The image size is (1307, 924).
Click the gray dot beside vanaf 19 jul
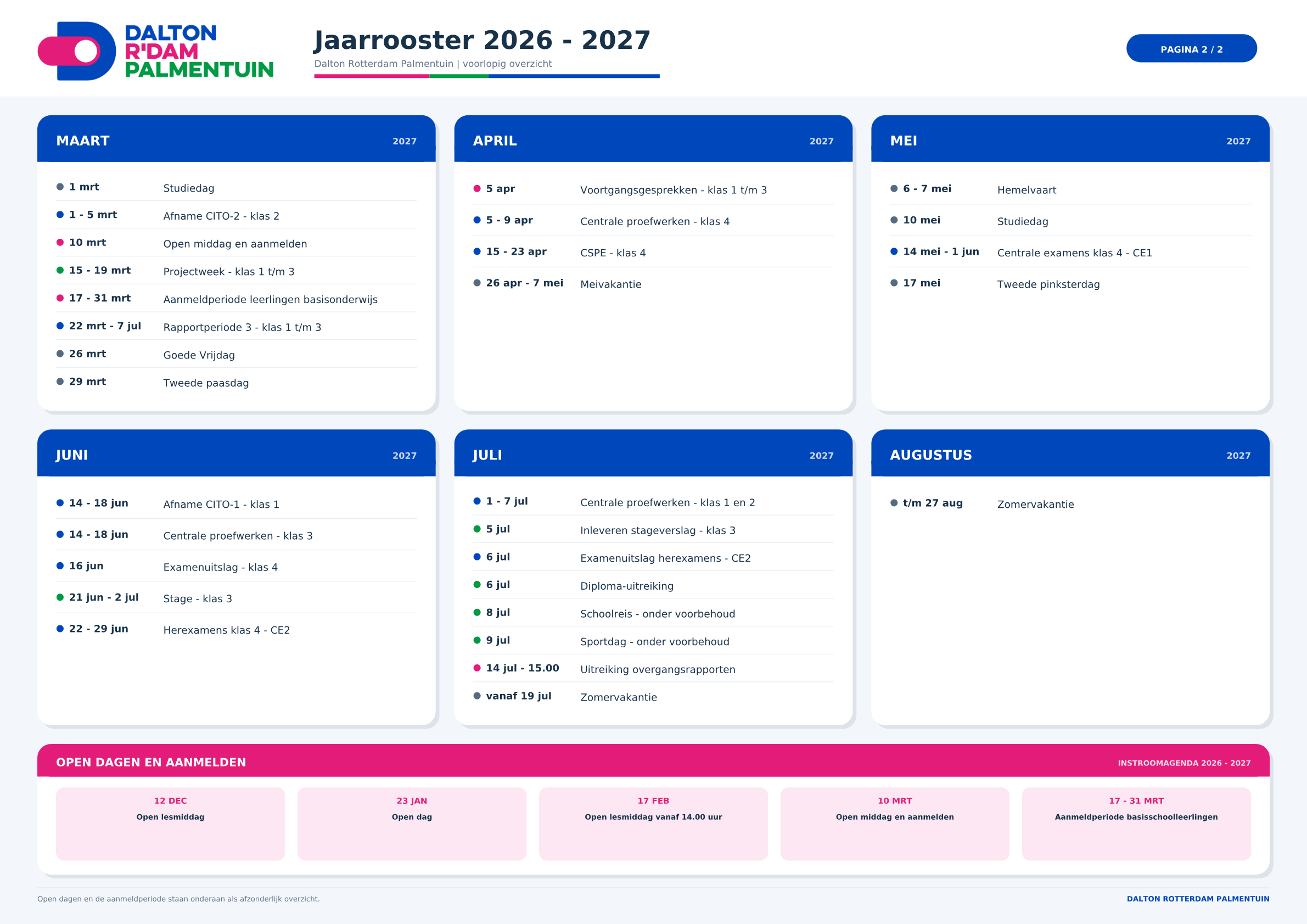point(477,696)
